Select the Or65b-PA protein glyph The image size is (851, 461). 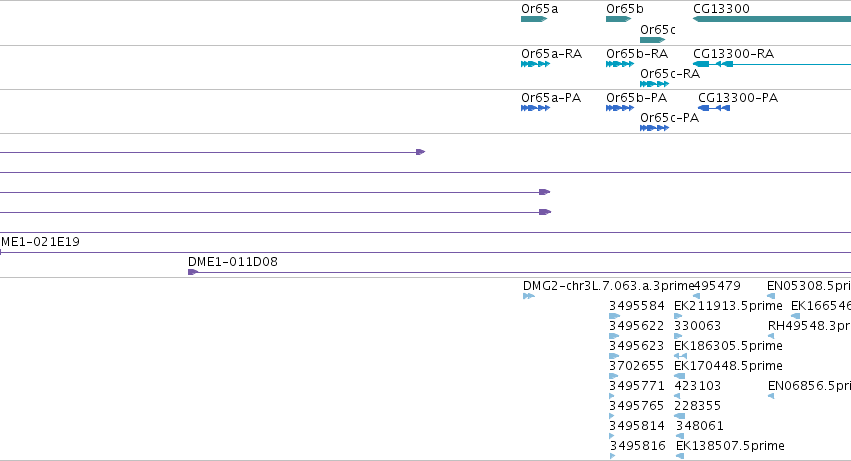point(620,108)
